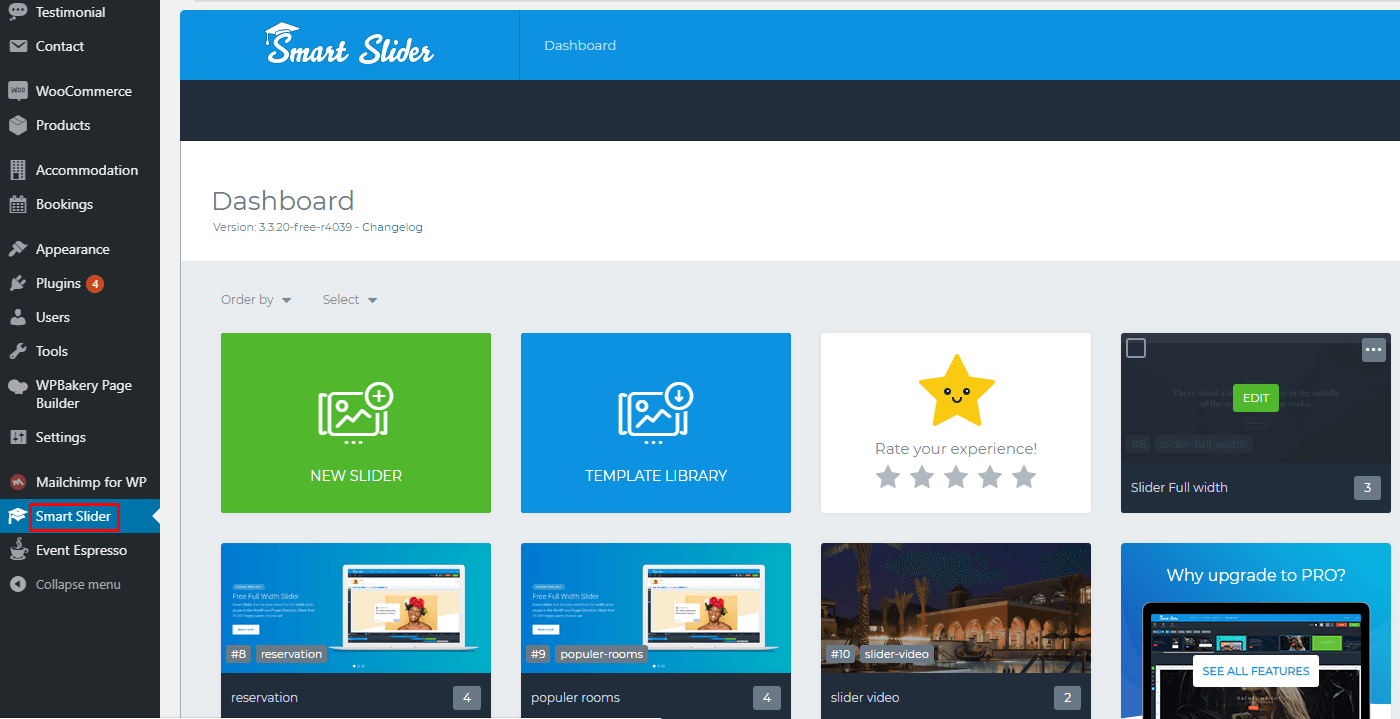The height and width of the screenshot is (719, 1400).
Task: Open the Plugins menu item
Action: click(58, 283)
